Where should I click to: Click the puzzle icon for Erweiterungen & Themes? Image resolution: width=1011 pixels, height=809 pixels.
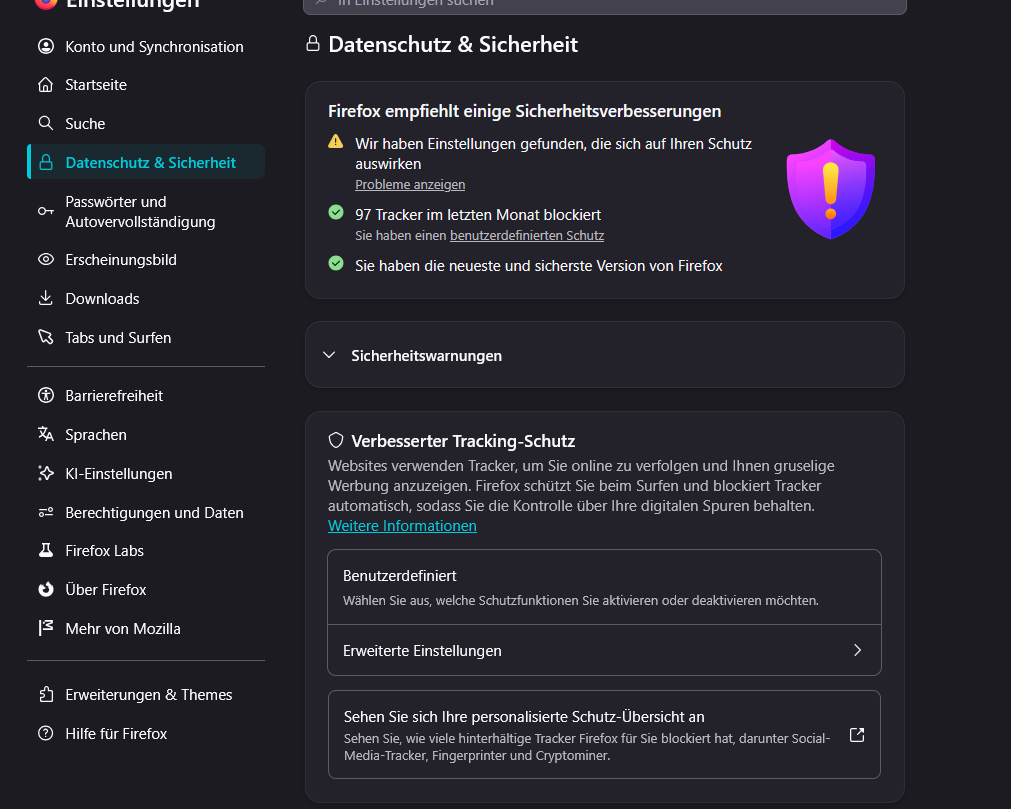click(x=46, y=694)
